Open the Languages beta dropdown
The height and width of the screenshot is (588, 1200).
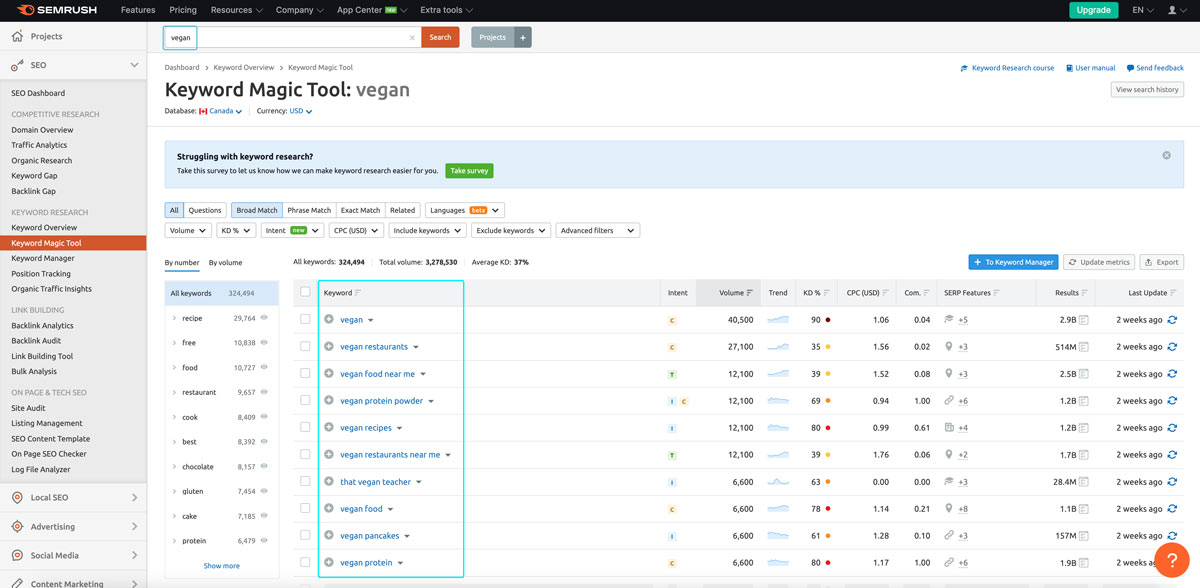[x=465, y=210]
